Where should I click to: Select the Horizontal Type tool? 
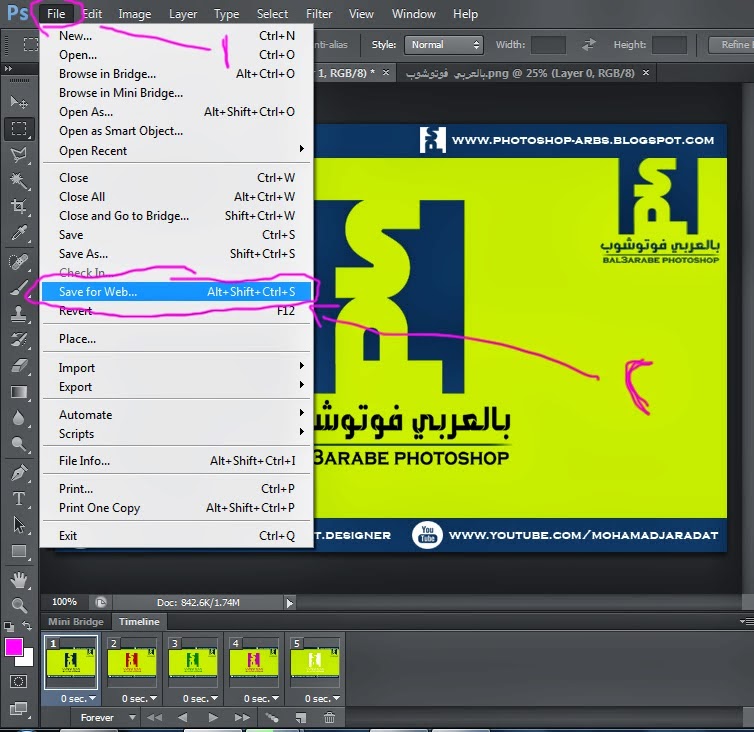click(19, 499)
